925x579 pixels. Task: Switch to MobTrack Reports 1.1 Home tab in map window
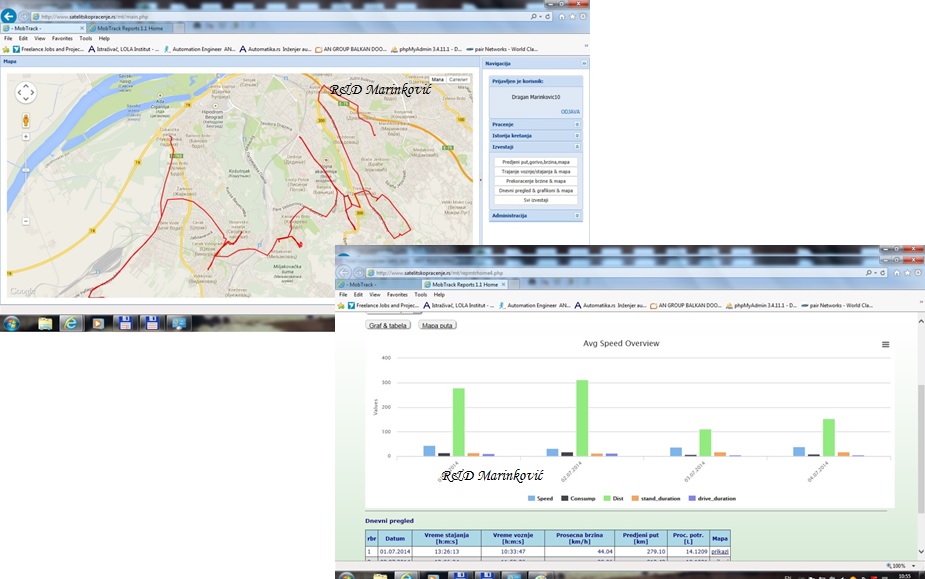point(130,28)
